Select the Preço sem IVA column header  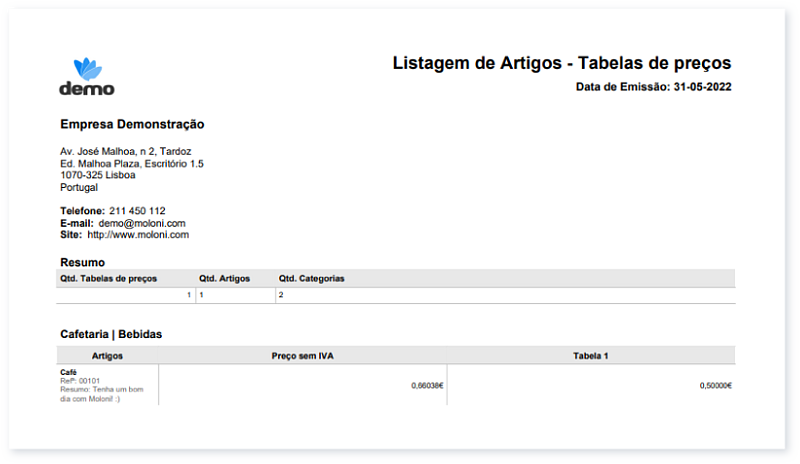pos(302,355)
